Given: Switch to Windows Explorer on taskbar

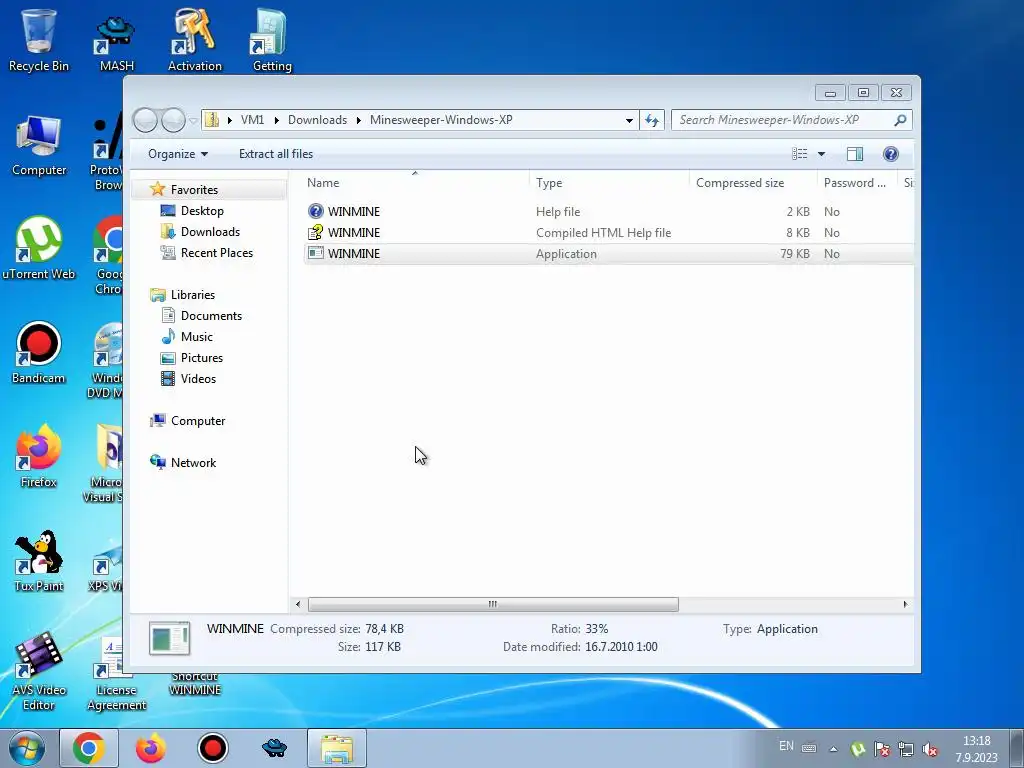Looking at the screenshot, I should (337, 748).
